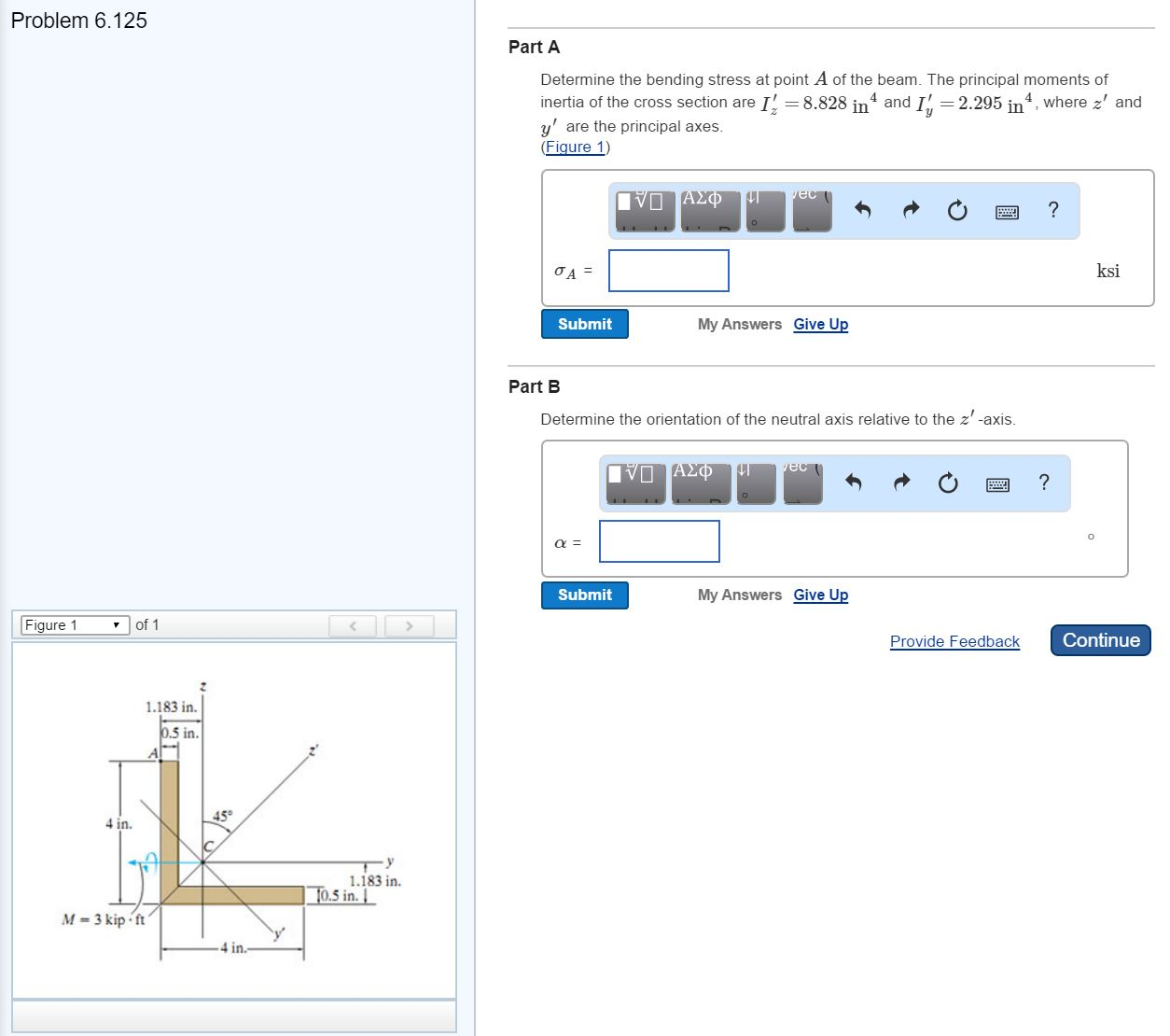1170x1036 pixels.
Task: Redo entry in Part A
Action: point(911,211)
